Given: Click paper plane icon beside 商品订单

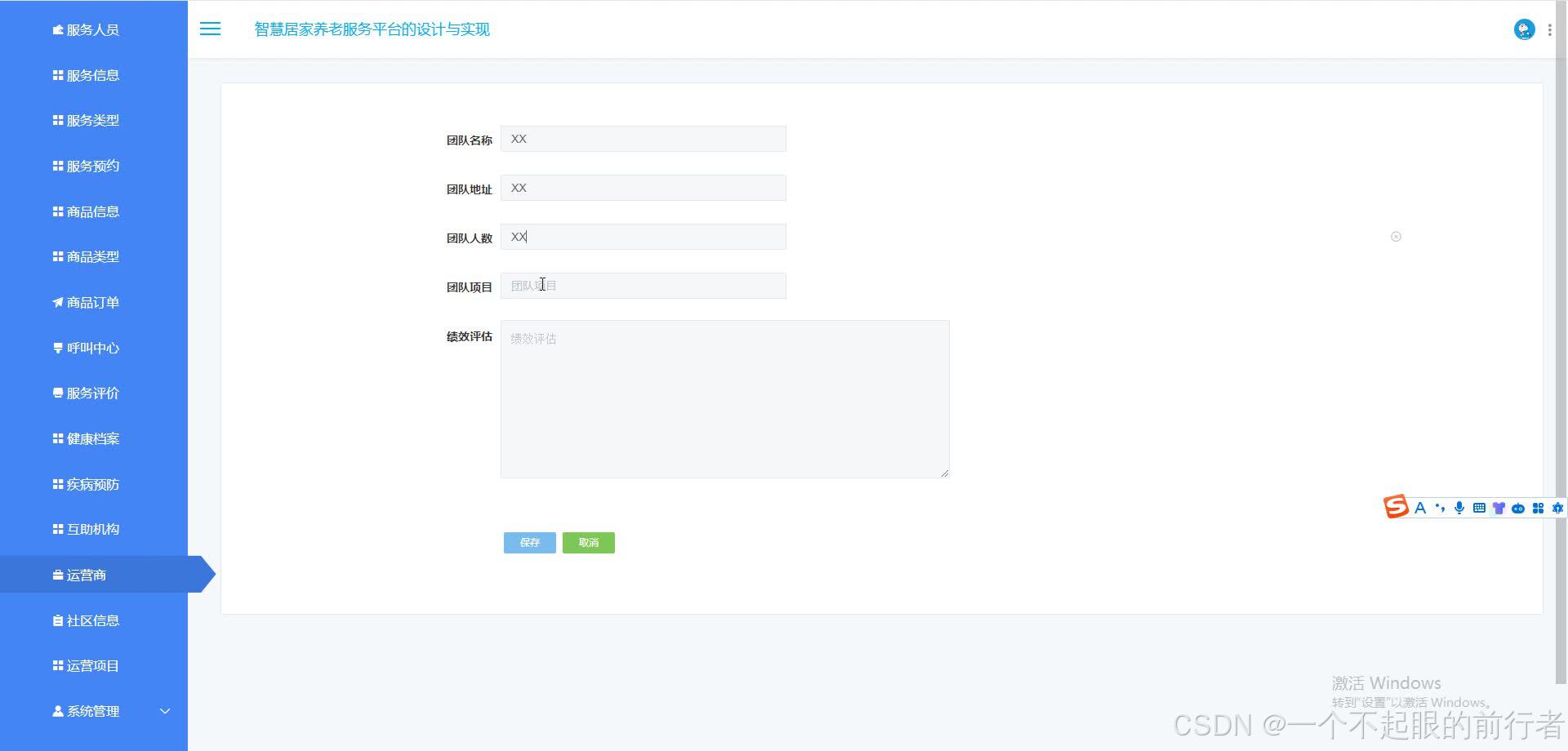Looking at the screenshot, I should click(58, 302).
